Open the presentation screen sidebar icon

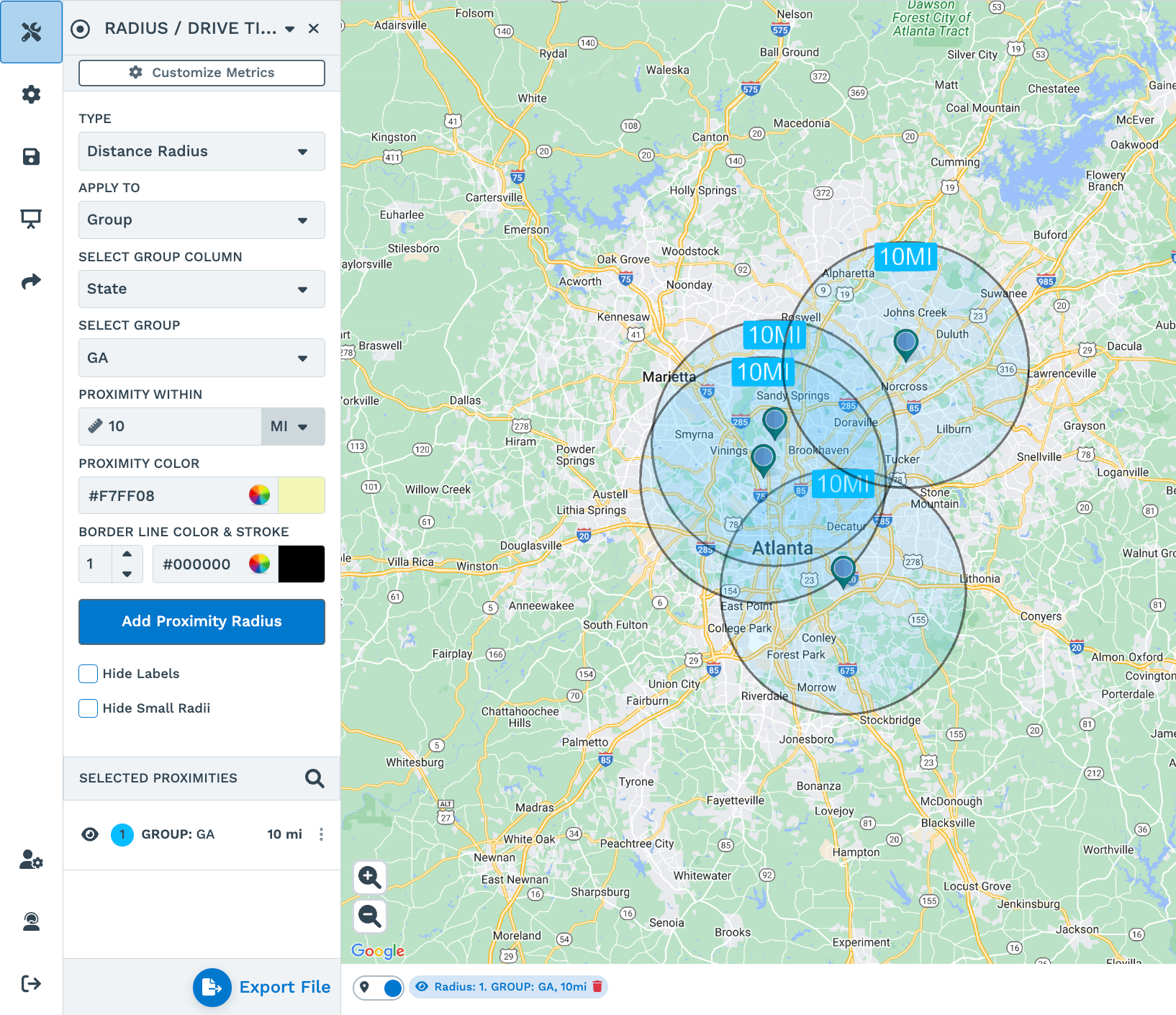[31, 219]
